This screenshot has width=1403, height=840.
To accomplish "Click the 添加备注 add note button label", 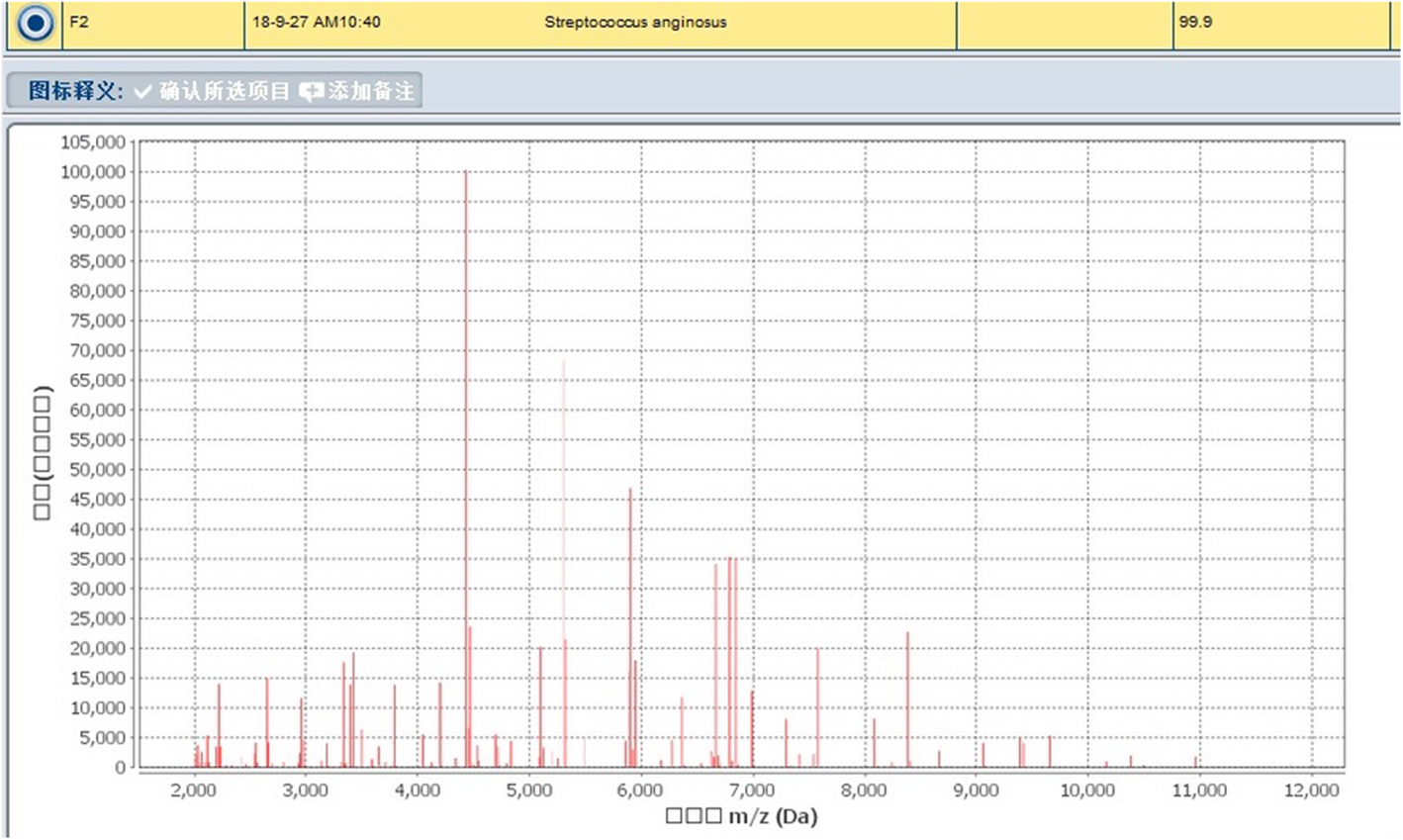I will 371,91.
